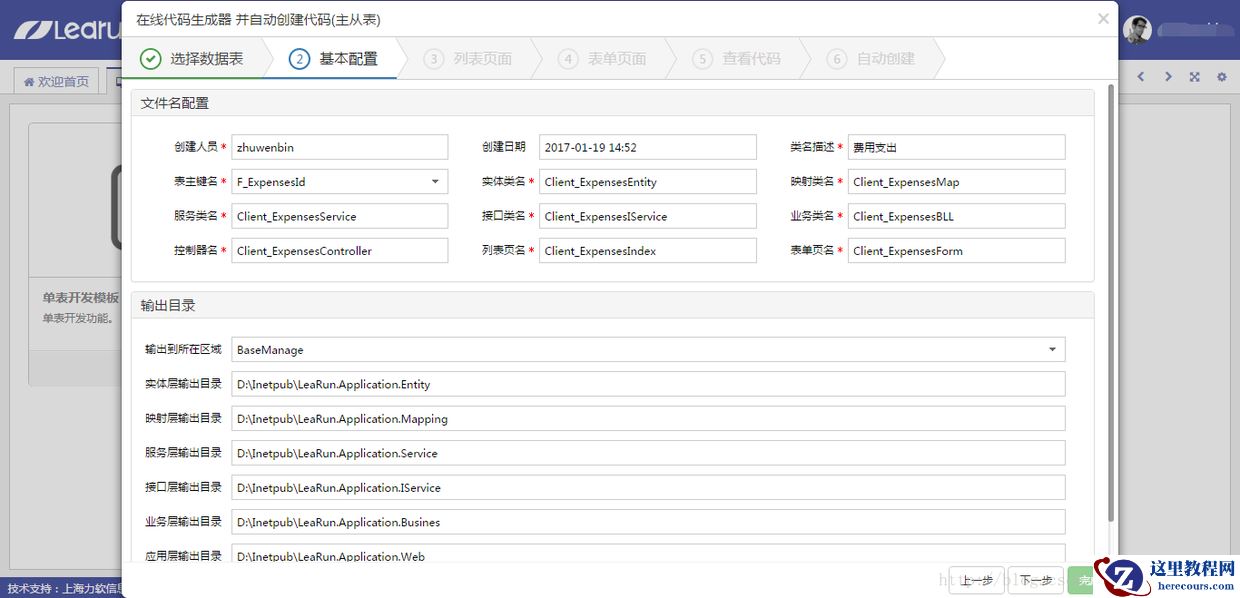Select step 5 查看代码
This screenshot has width=1240, height=598.
(x=737, y=59)
